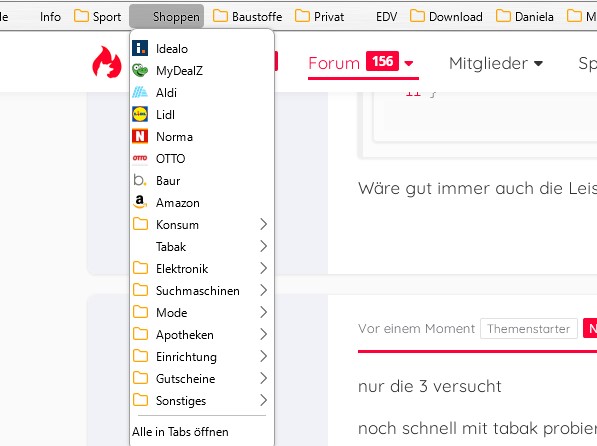Click the Apotheken folder icon
Image resolution: width=597 pixels, height=446 pixels.
(140, 334)
